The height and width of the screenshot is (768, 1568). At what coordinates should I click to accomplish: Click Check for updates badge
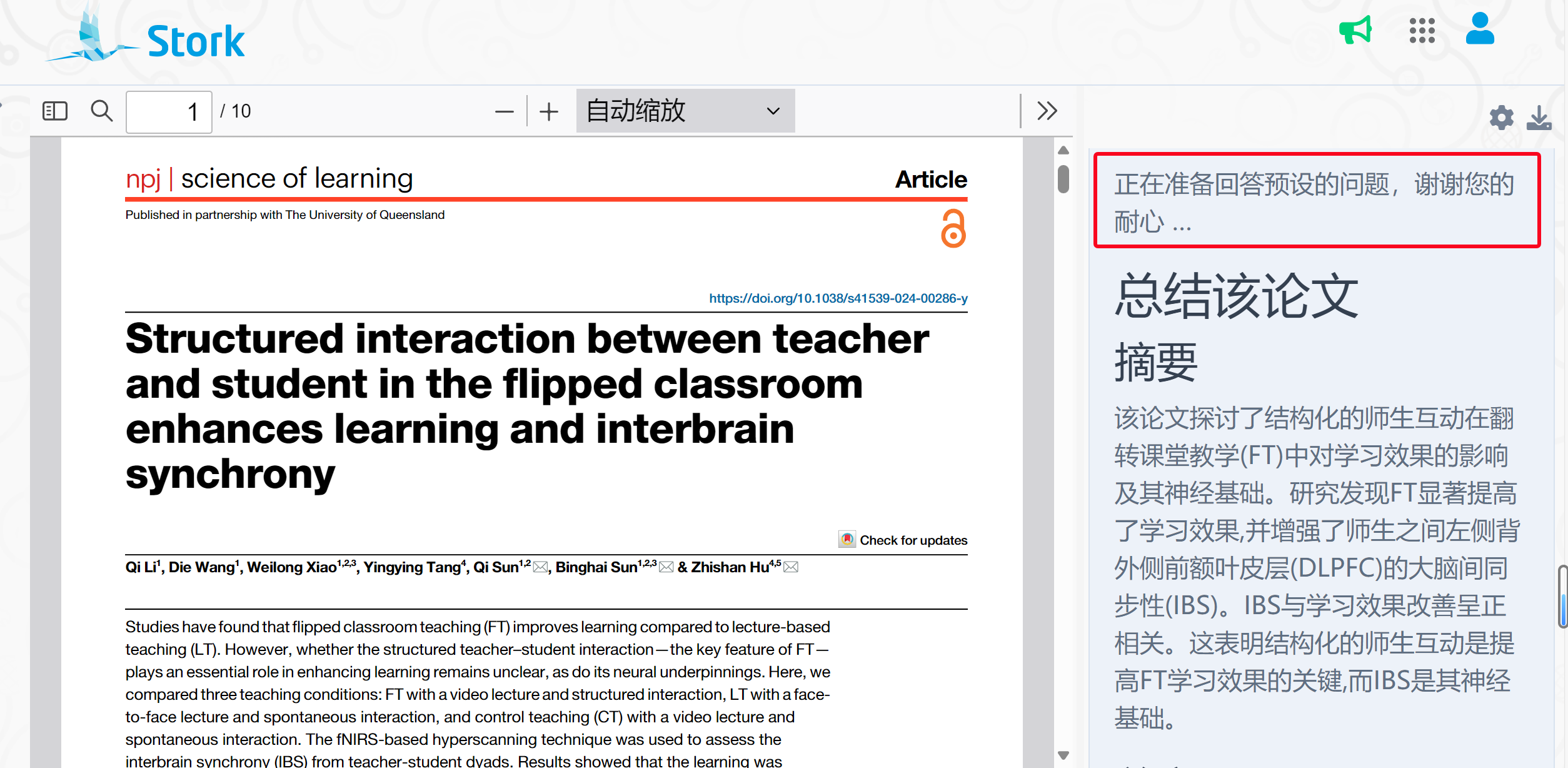coord(903,540)
